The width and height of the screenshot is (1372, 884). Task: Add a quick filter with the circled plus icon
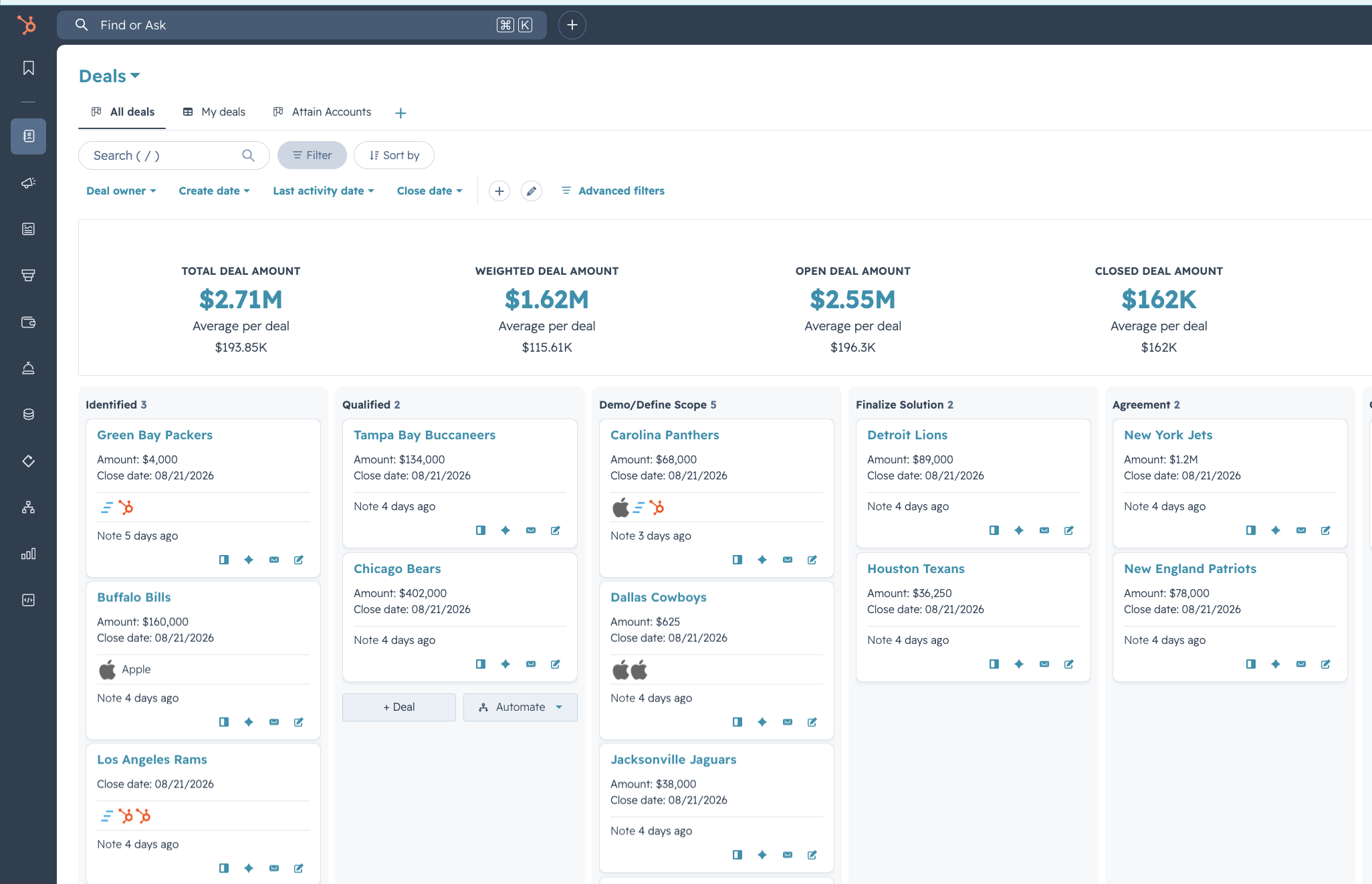coord(499,191)
